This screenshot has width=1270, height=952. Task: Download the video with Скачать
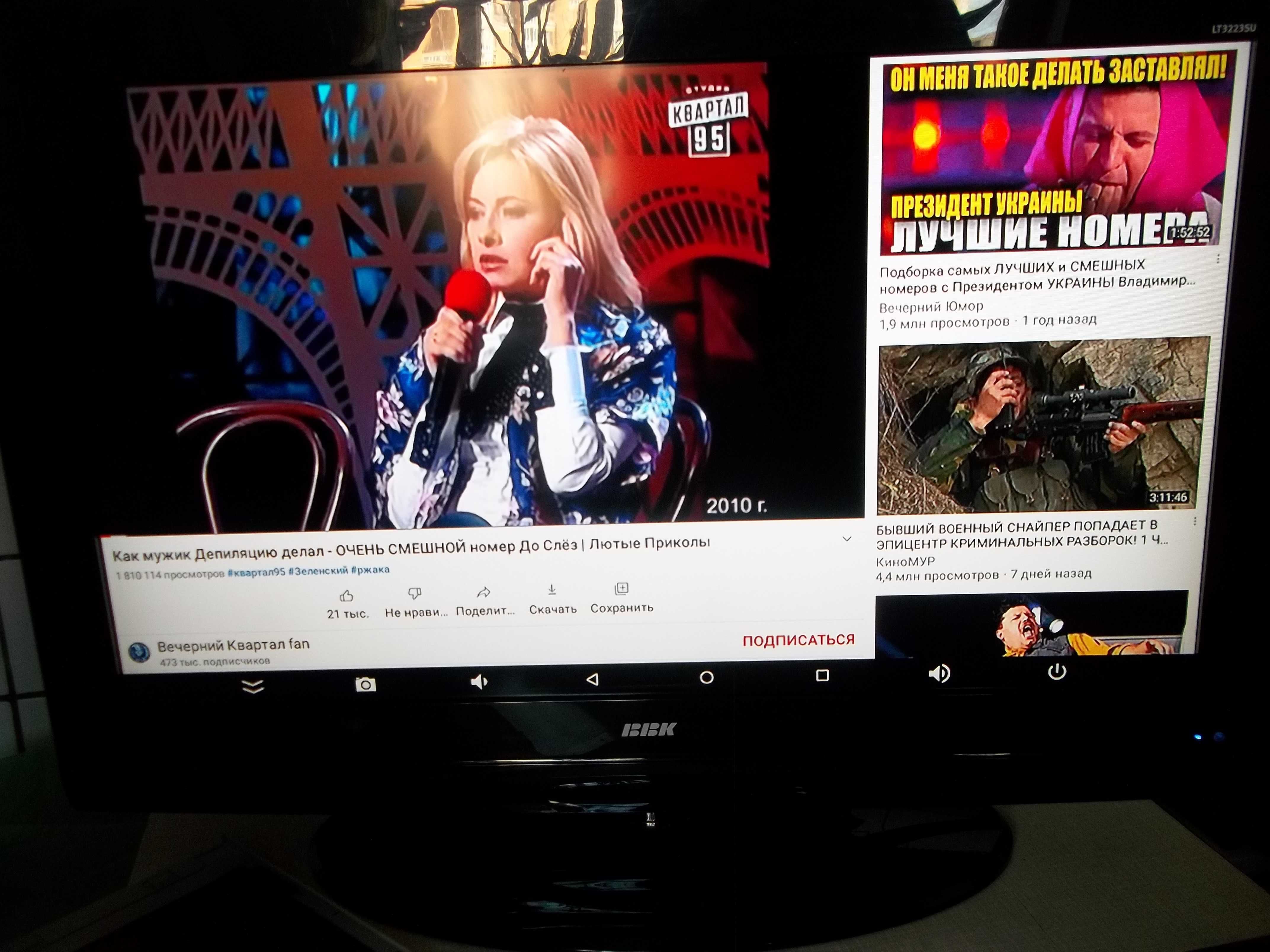coord(552,590)
